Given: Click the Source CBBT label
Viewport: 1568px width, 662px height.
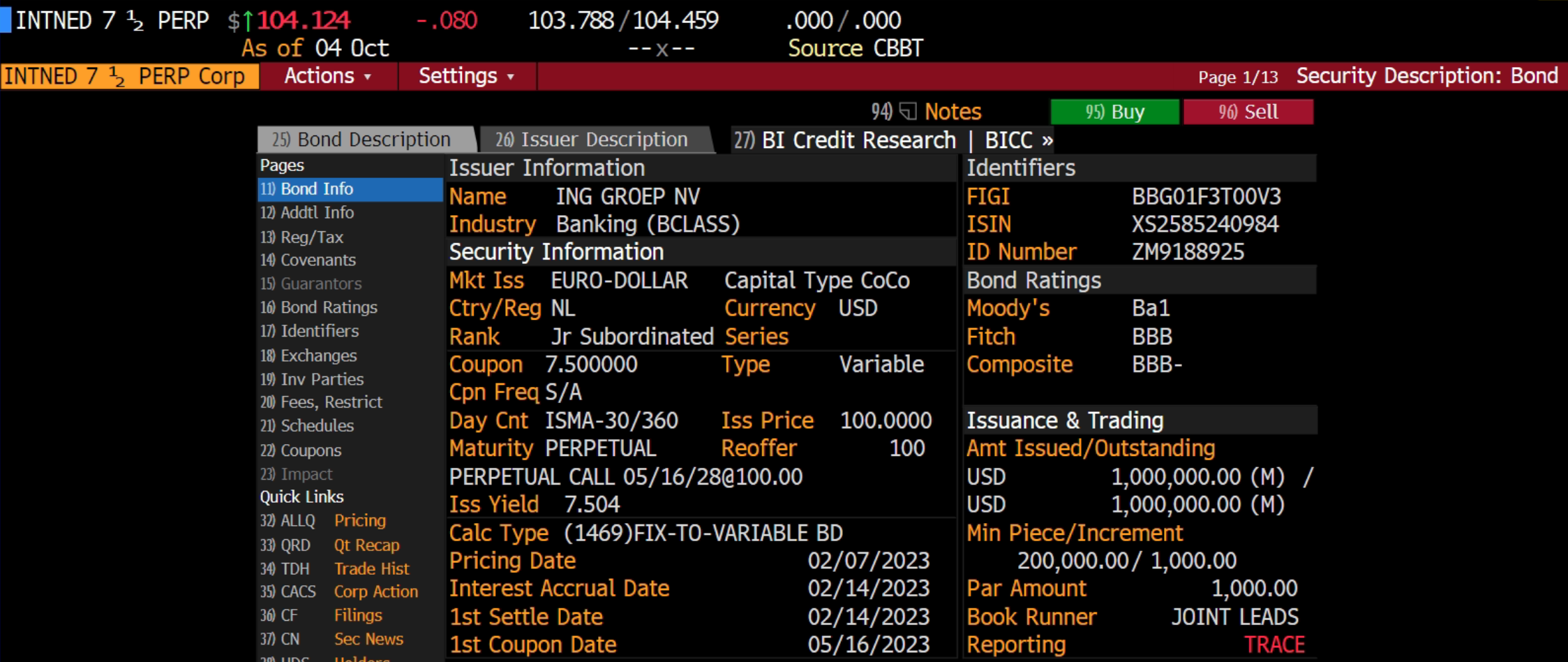Looking at the screenshot, I should coord(856,48).
